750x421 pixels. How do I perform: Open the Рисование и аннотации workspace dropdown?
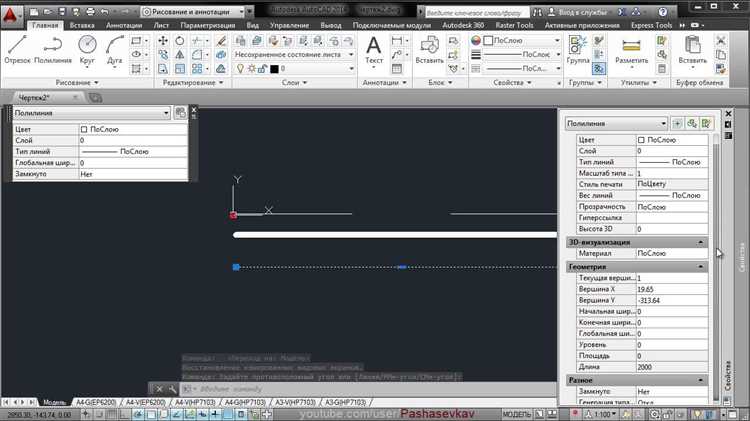point(192,10)
